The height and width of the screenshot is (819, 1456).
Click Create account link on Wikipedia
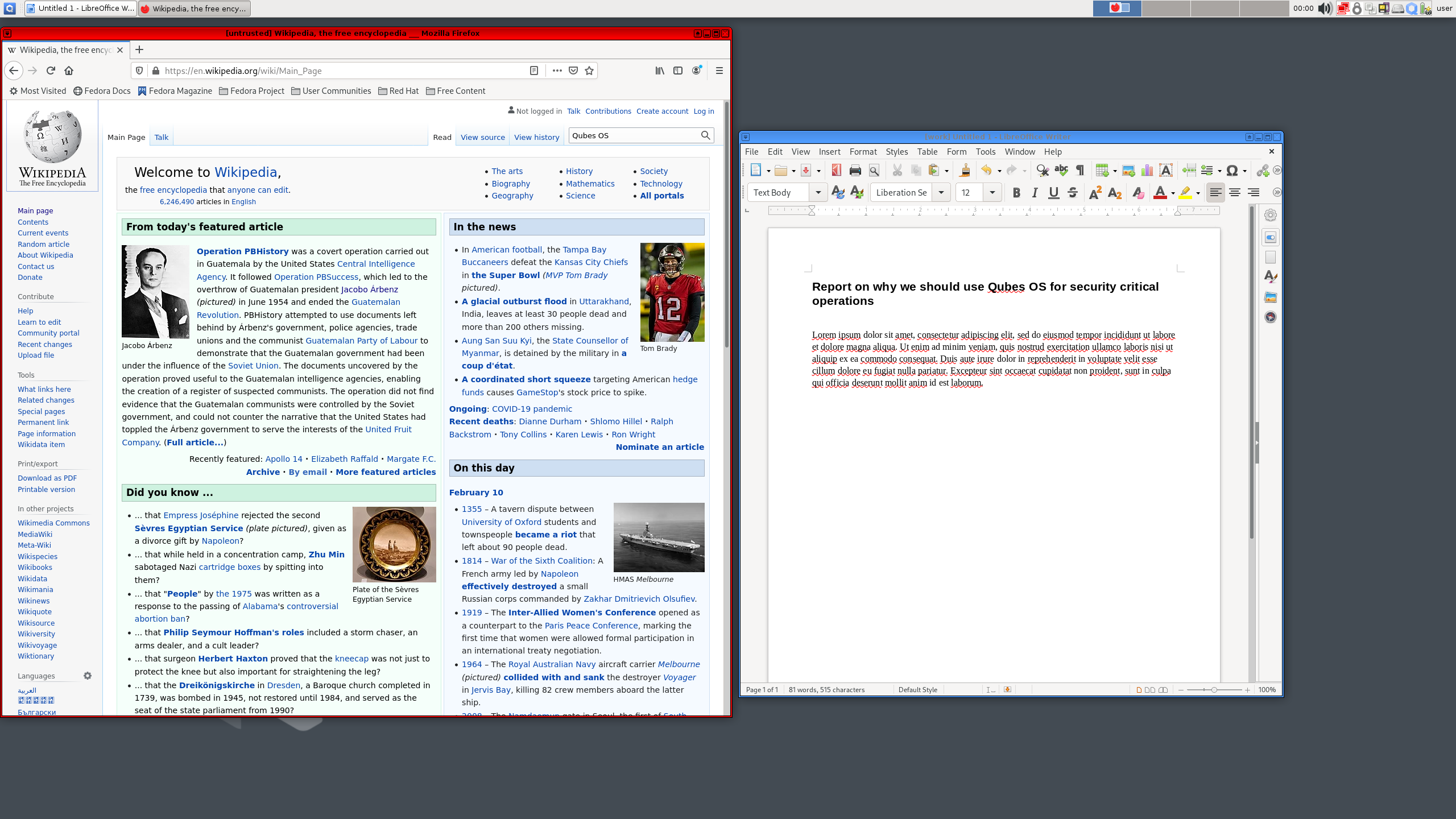point(662,111)
